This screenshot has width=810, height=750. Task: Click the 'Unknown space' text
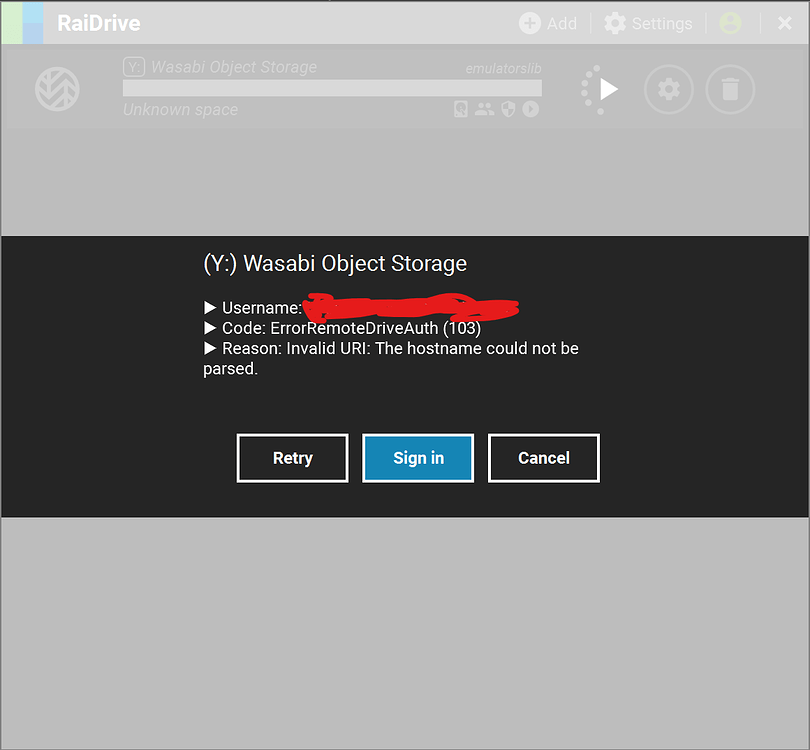coord(180,110)
